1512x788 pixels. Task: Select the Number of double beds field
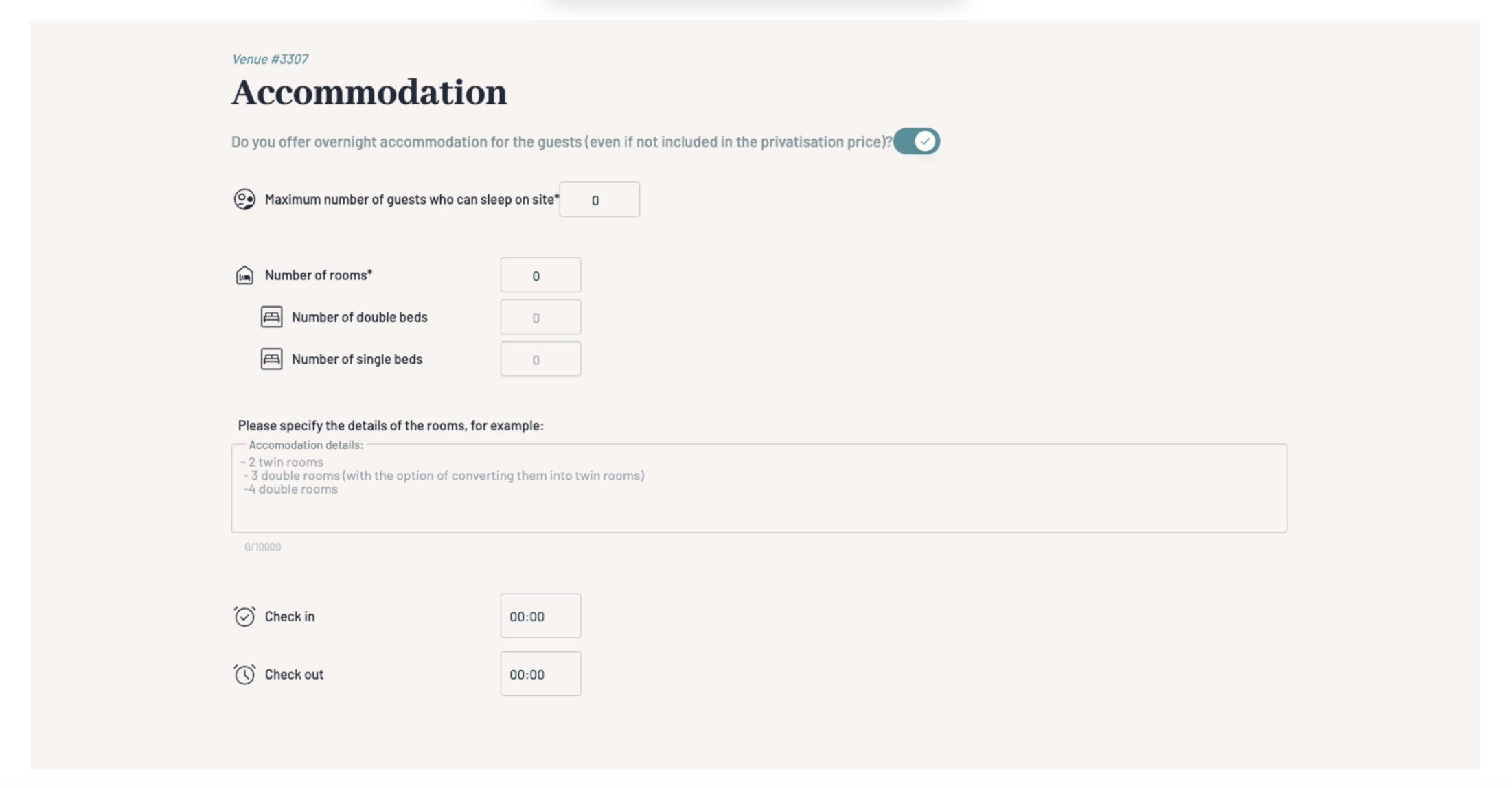tap(540, 317)
